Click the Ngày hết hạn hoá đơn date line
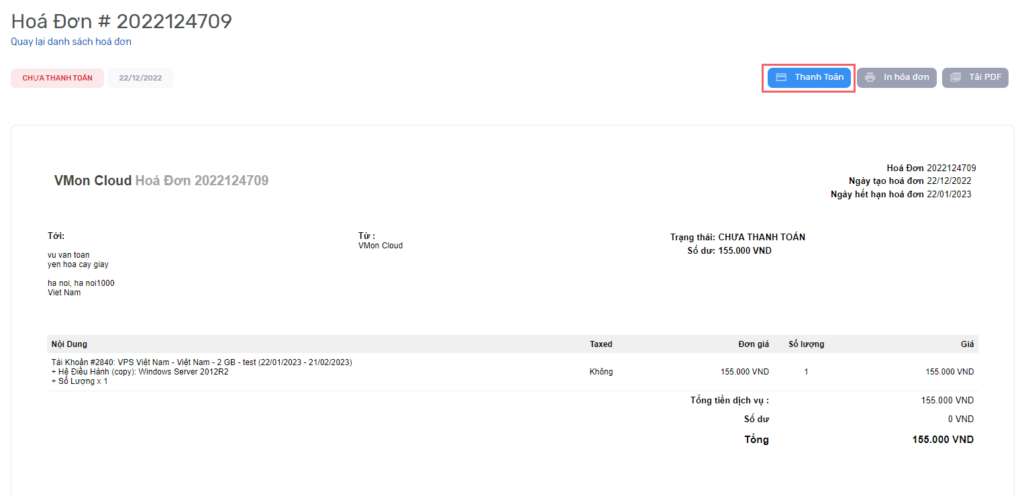 point(902,194)
